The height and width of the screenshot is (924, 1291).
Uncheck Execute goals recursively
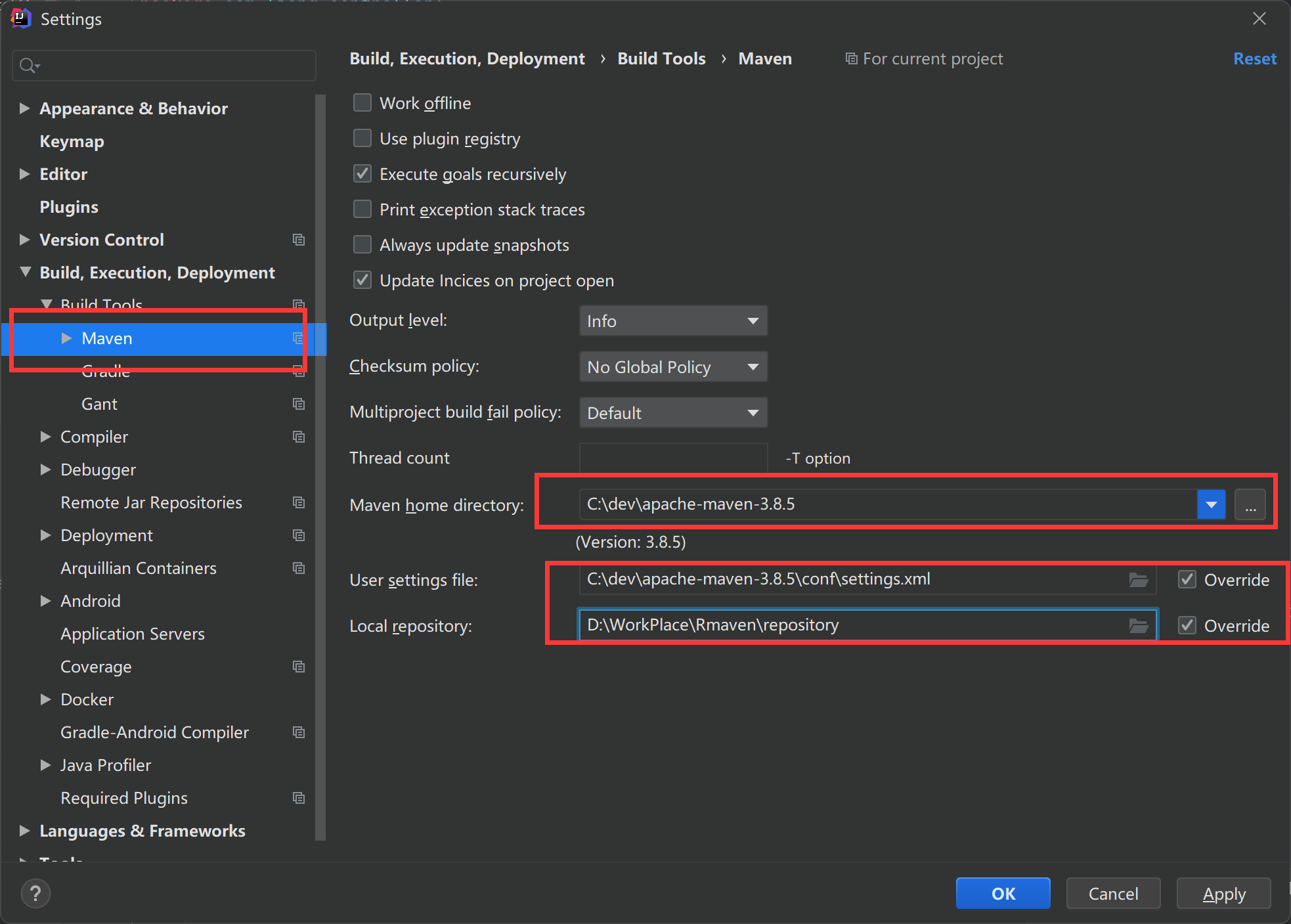[362, 174]
